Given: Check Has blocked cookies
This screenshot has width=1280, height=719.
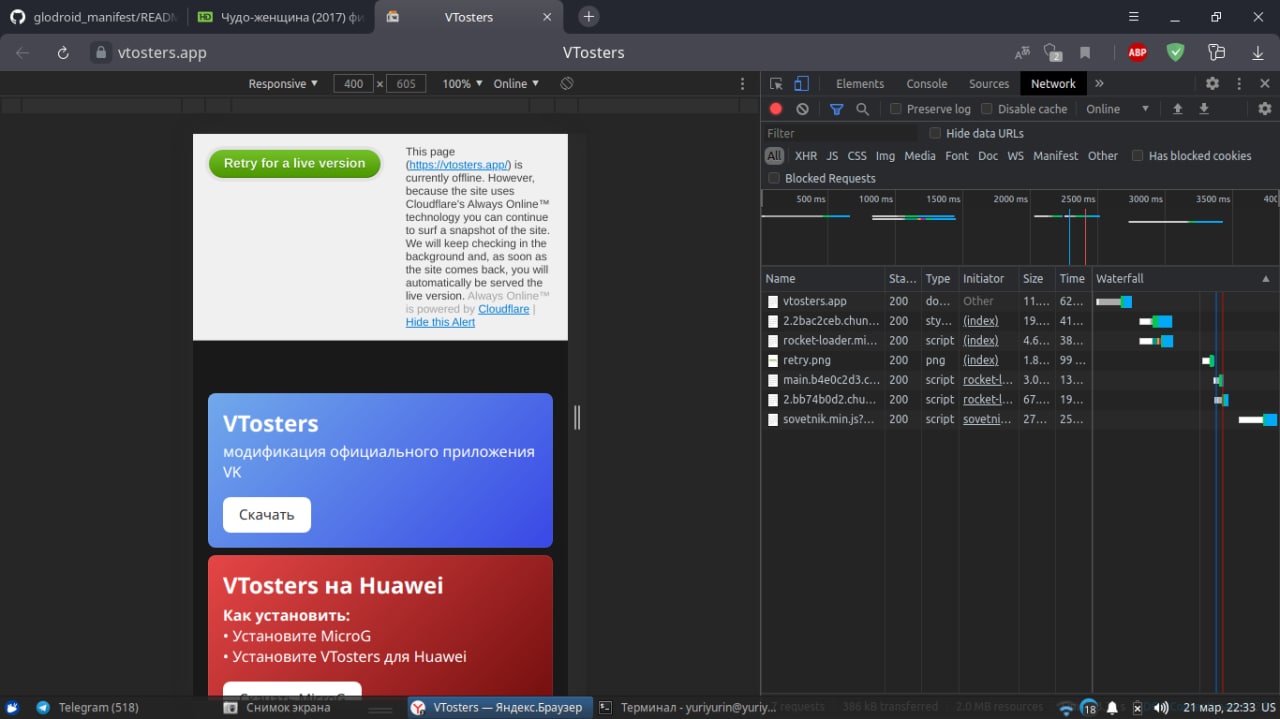Looking at the screenshot, I should pos(1137,156).
